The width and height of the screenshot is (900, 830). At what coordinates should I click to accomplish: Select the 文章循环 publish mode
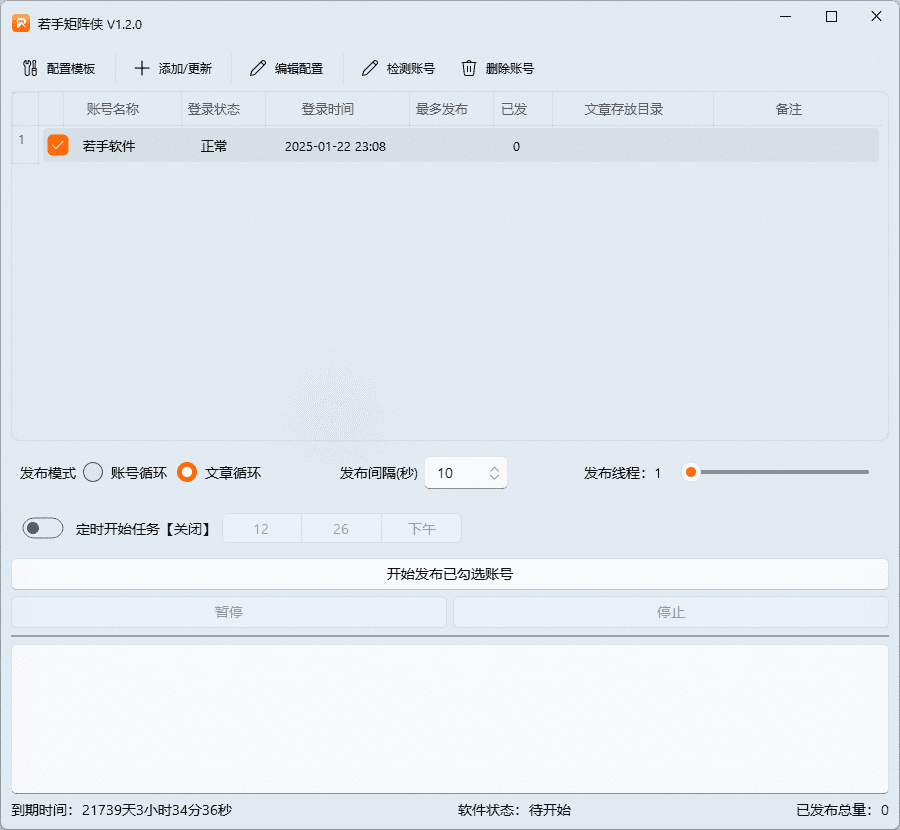tap(186, 472)
